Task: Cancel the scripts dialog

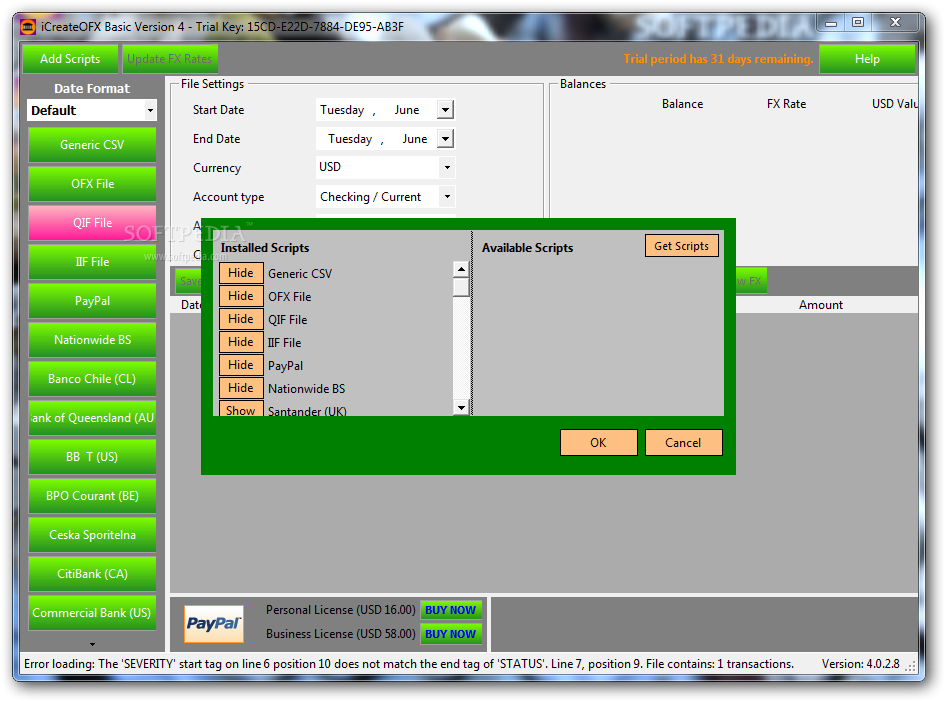Action: point(684,443)
